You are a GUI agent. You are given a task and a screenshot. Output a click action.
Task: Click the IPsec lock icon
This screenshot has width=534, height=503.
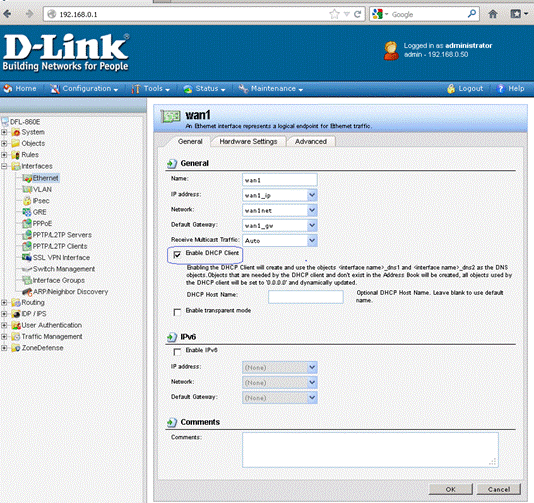coord(27,201)
